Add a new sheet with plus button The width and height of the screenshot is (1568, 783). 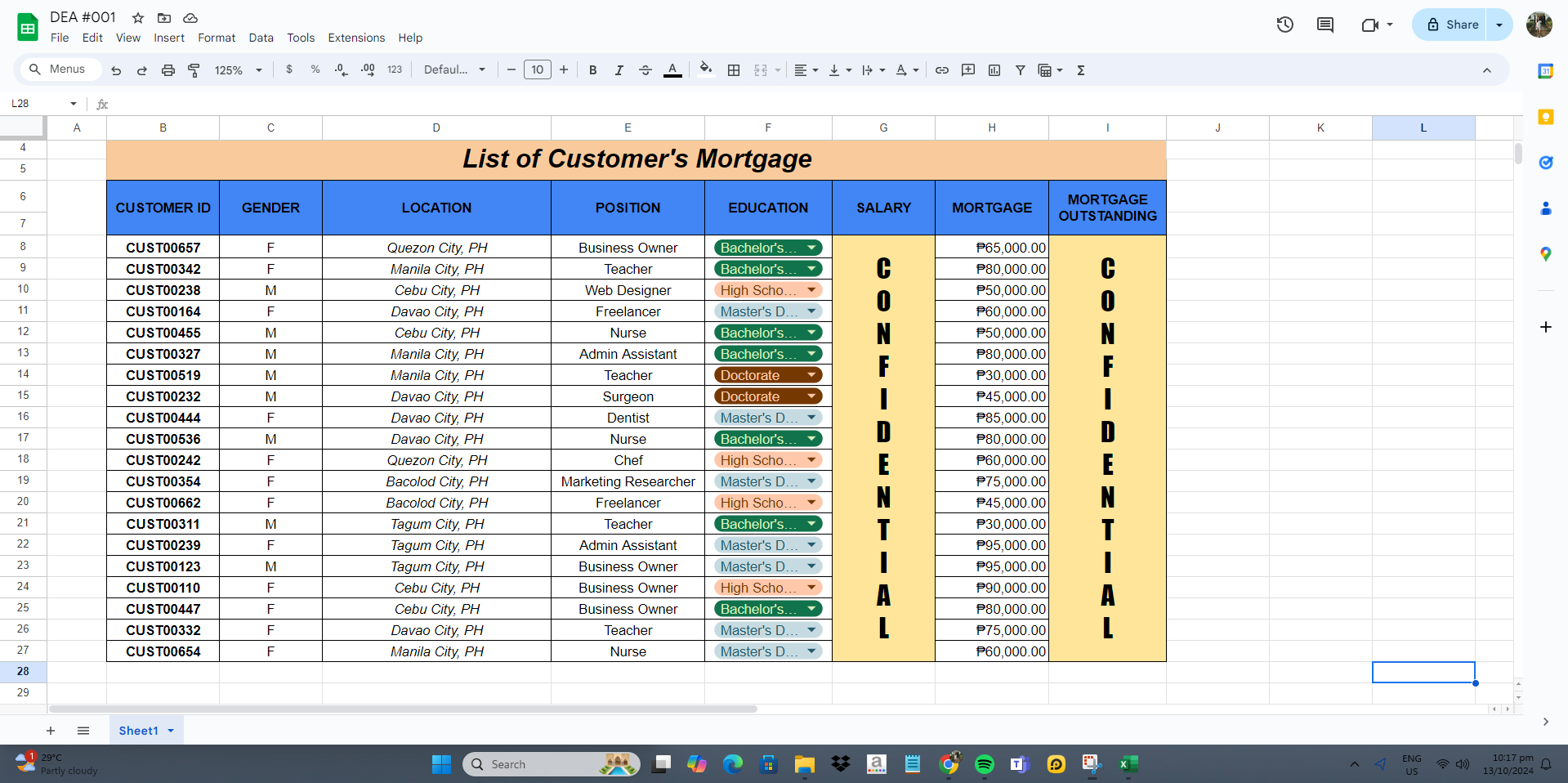click(x=51, y=731)
